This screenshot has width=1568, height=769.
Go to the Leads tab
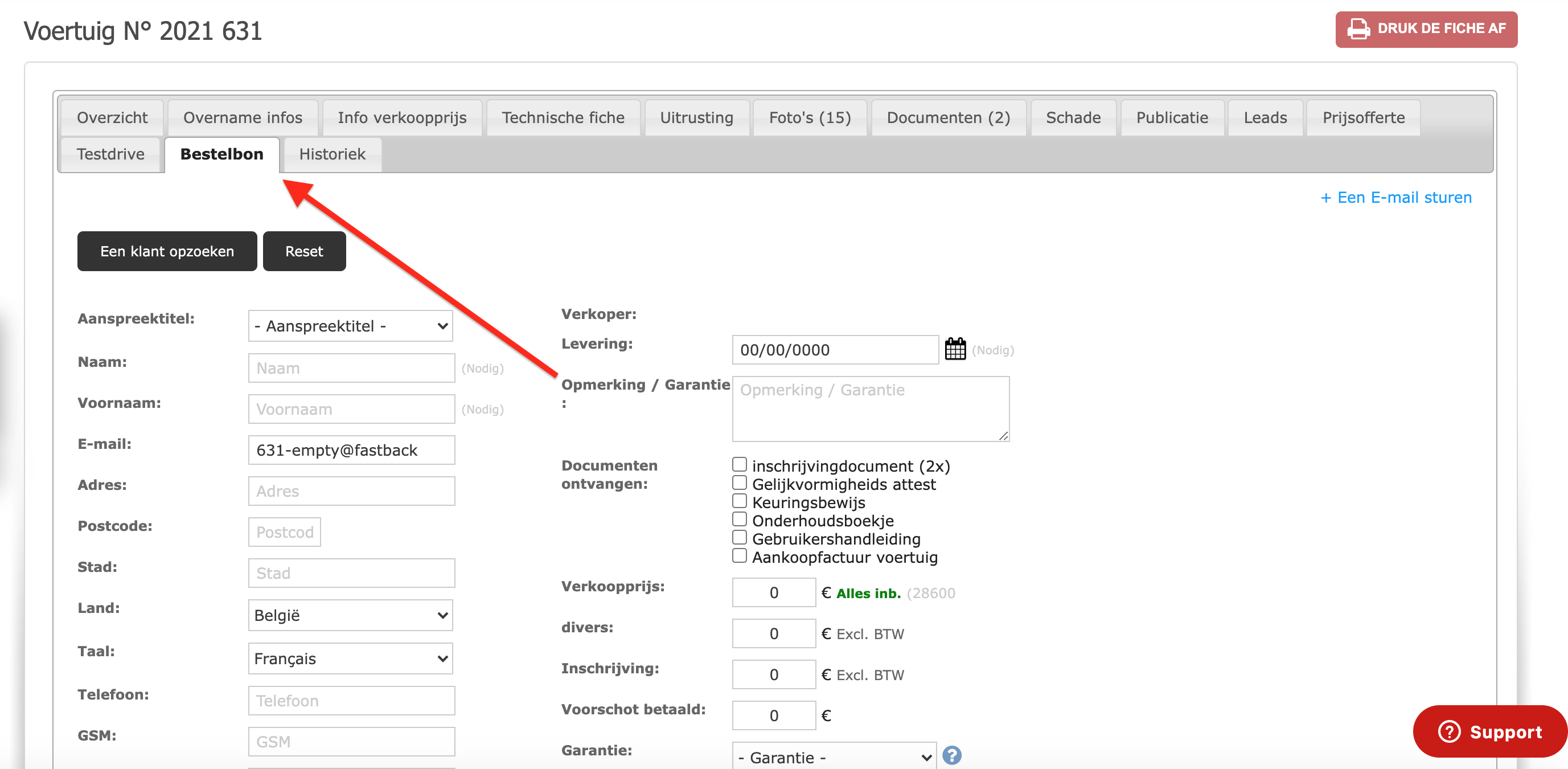1265,117
